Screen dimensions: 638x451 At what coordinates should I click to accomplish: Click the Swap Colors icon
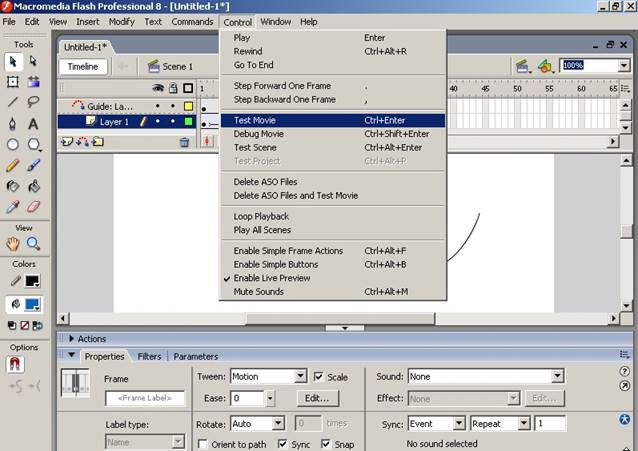(x=37, y=326)
